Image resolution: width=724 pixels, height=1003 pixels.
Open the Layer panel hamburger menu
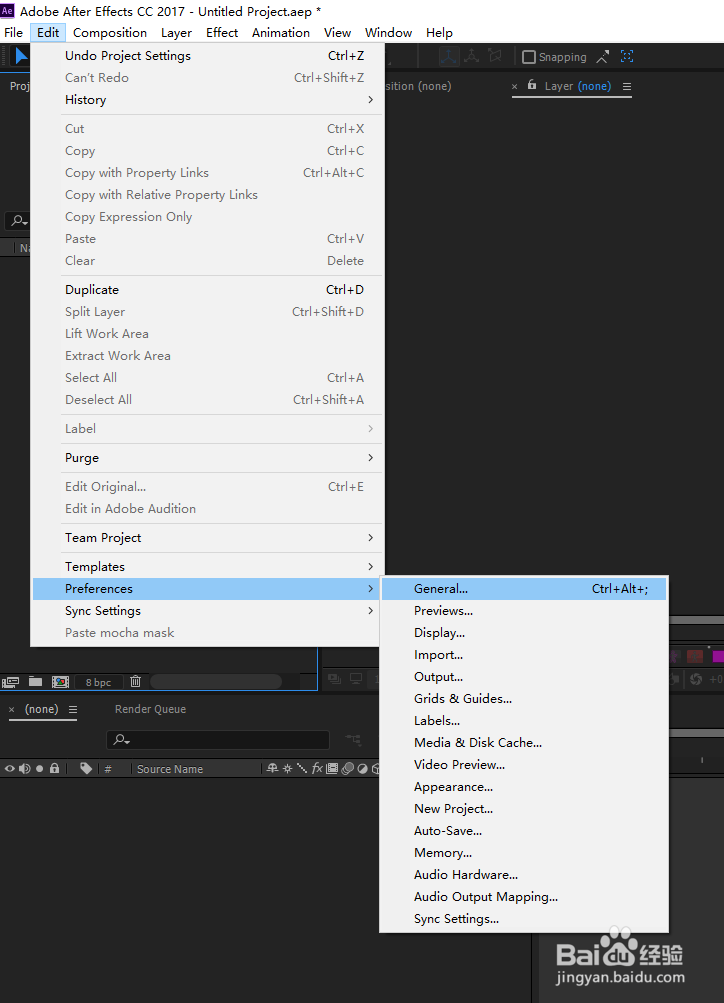[x=627, y=86]
